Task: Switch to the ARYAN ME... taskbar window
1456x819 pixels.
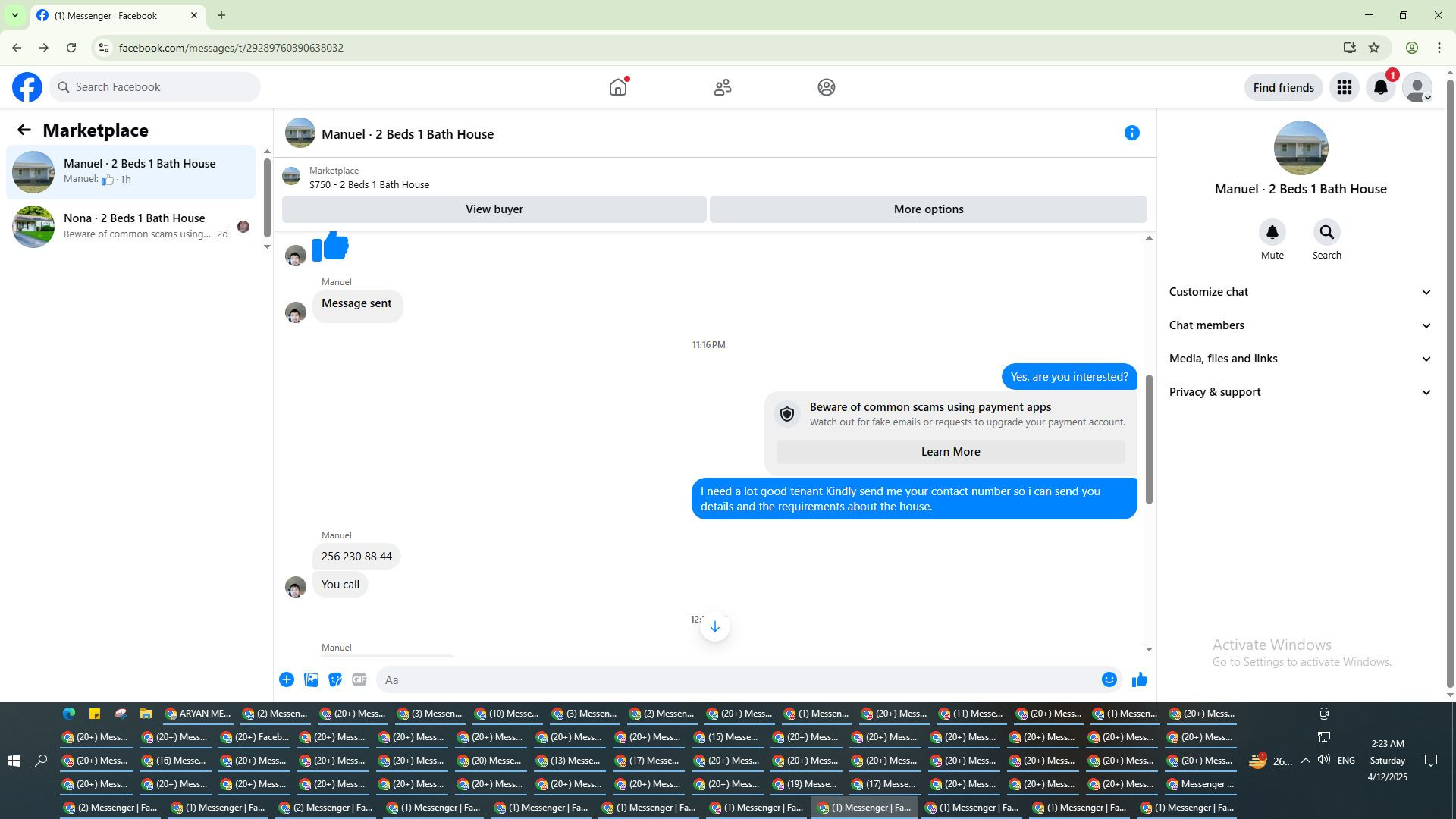Action: pyautogui.click(x=198, y=714)
